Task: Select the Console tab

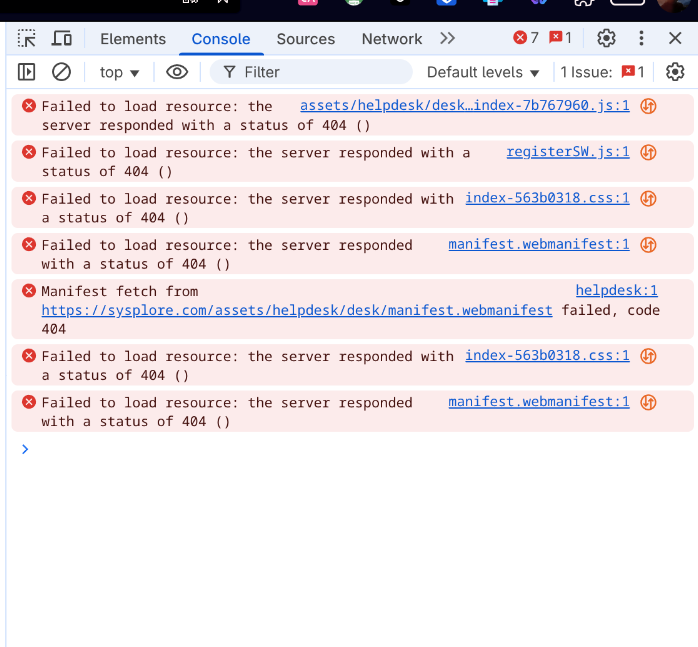Action: [221, 39]
